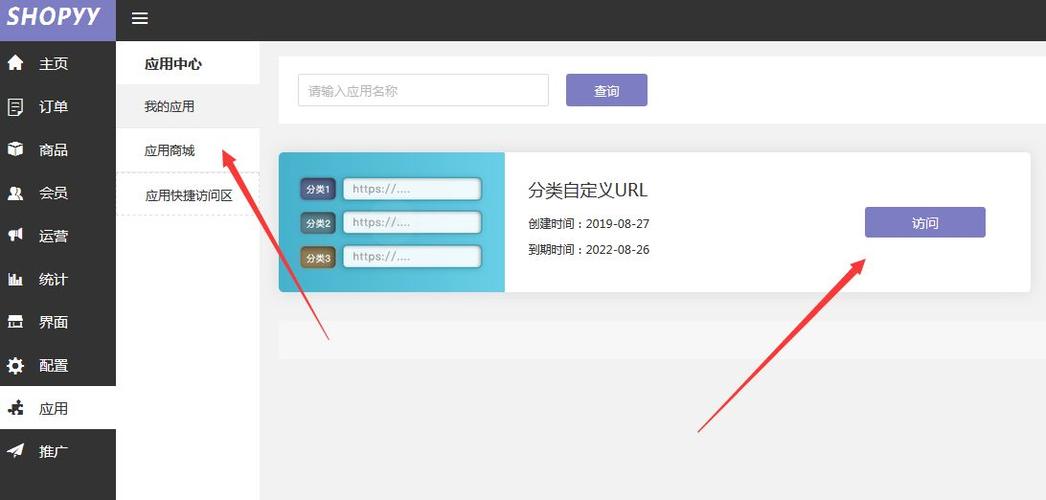Open 应用快捷访问区 section
This screenshot has width=1046, height=500.
(x=188, y=195)
